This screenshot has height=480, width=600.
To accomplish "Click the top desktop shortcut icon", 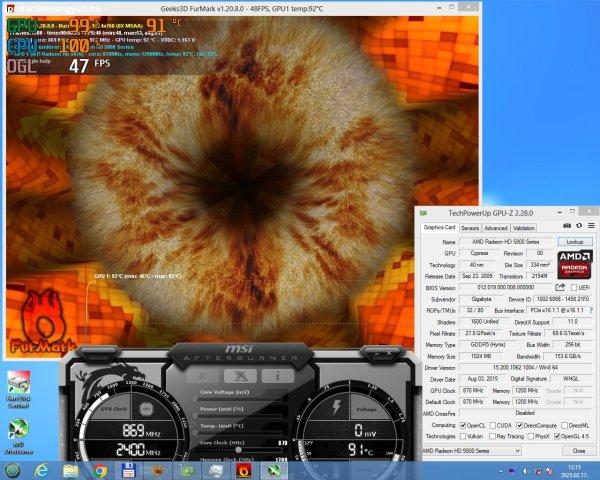I will coord(18,389).
